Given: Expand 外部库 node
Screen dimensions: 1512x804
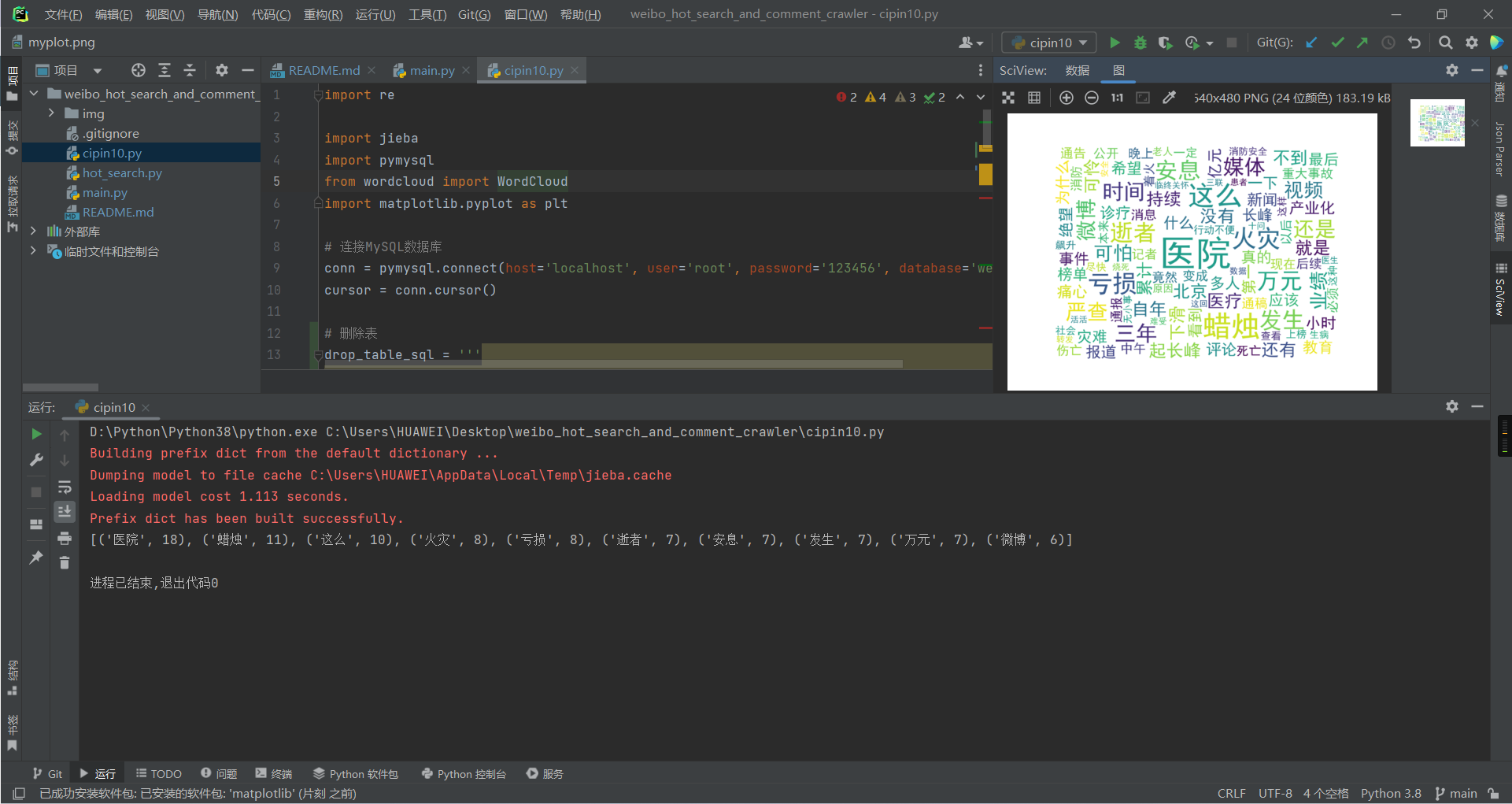Looking at the screenshot, I should tap(33, 232).
